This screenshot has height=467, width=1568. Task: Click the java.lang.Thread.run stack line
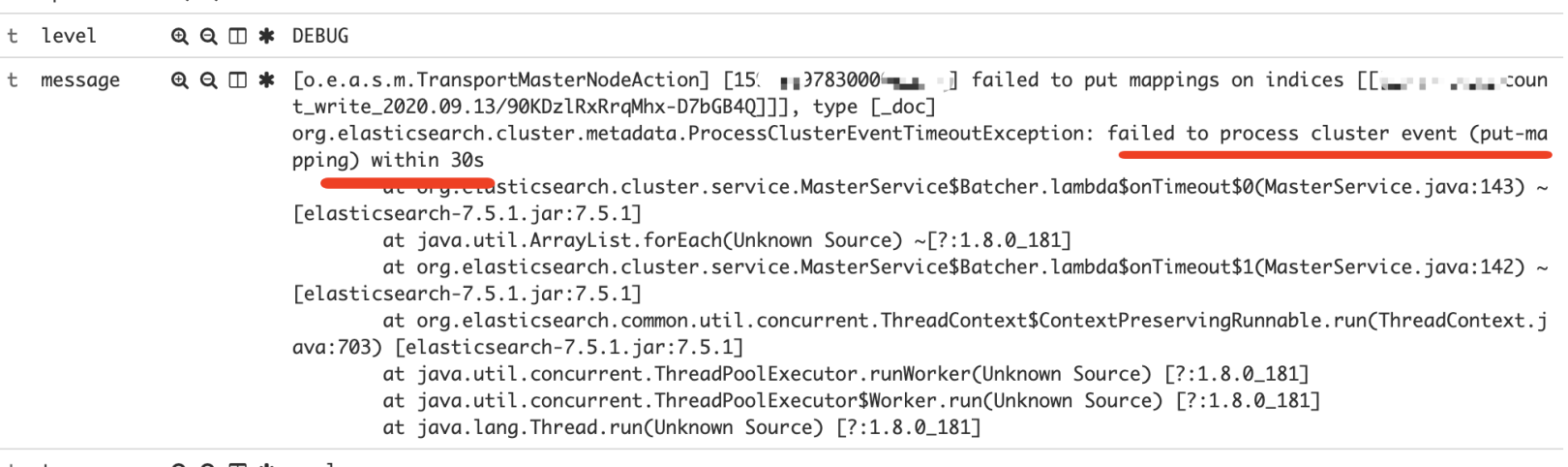pos(681,427)
